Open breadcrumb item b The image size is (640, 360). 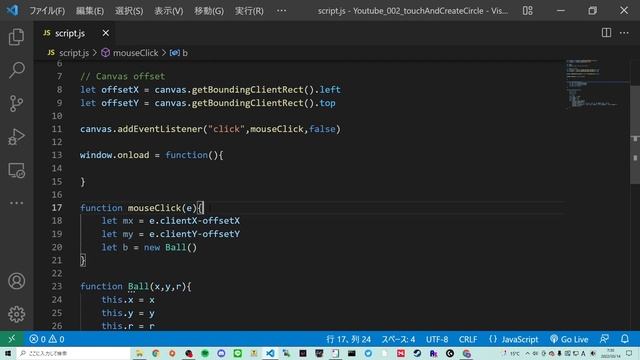tap(185, 53)
